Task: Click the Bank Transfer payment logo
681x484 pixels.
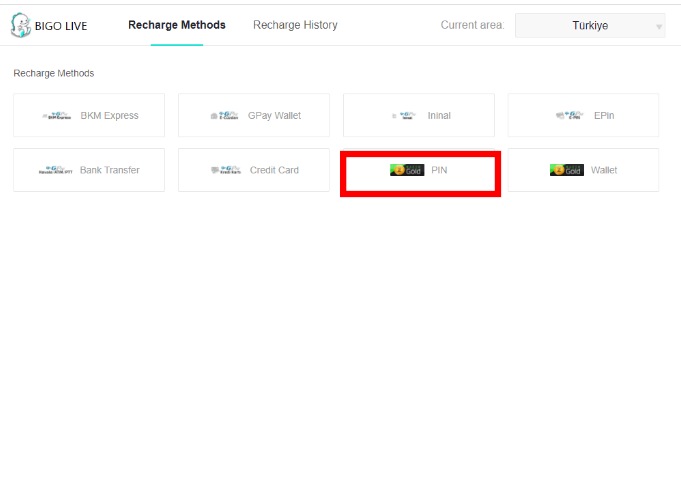Action: coord(56,171)
